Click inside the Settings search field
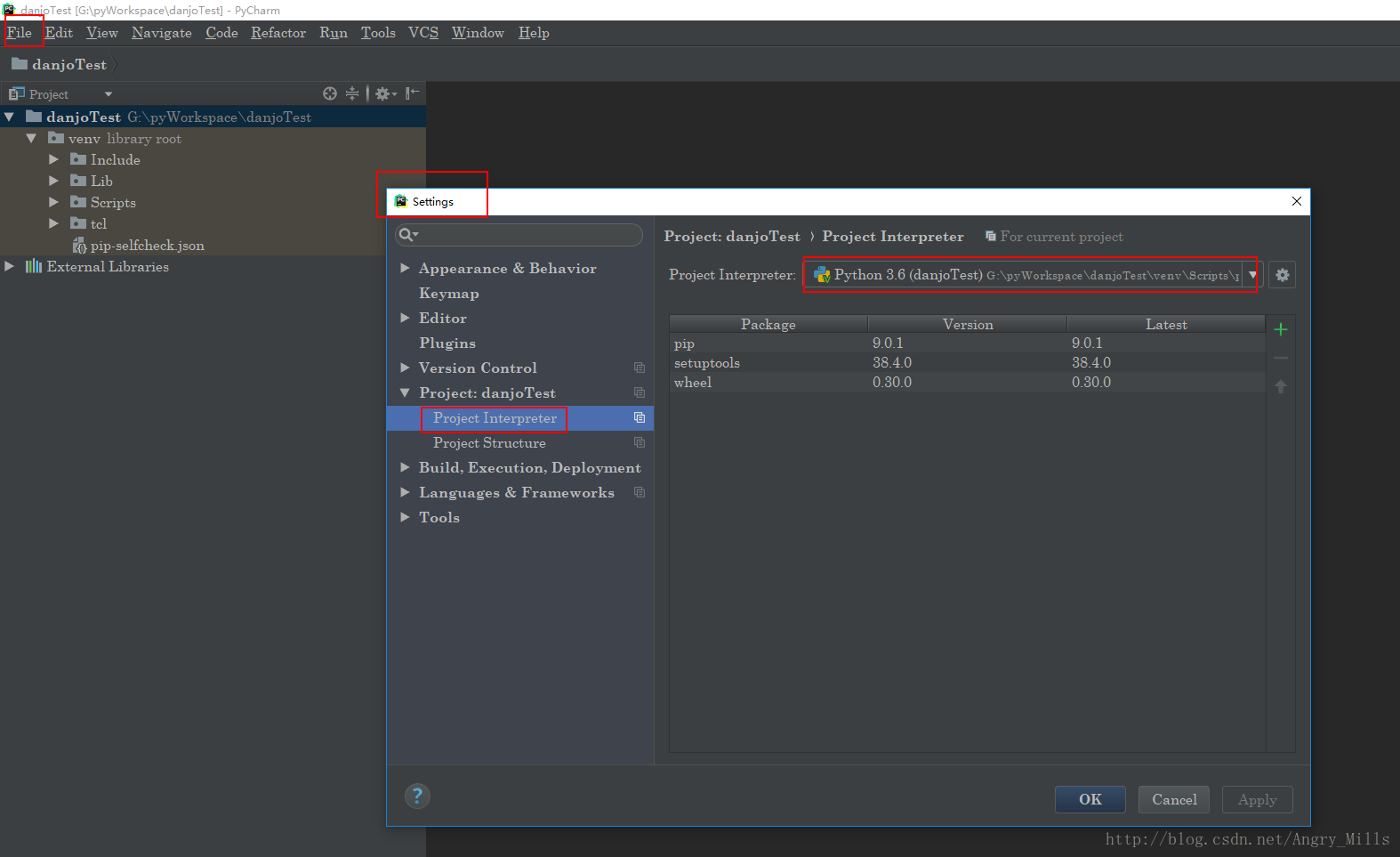 [x=519, y=235]
